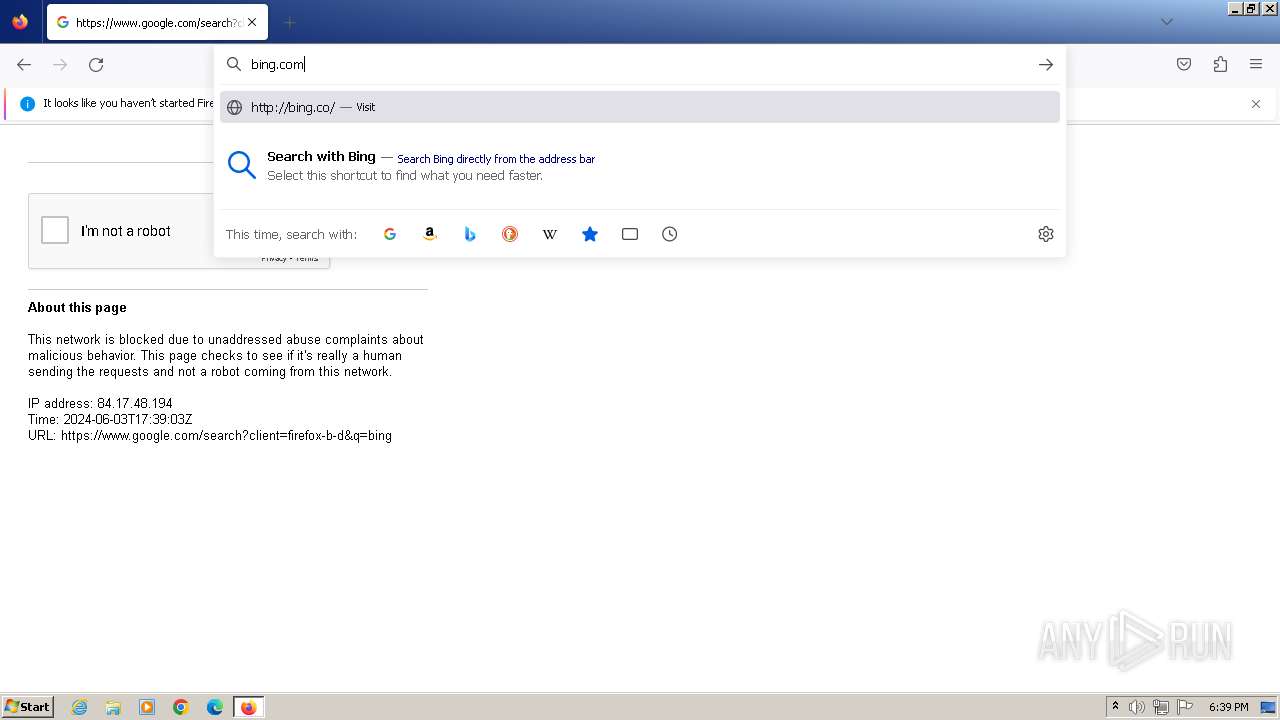The image size is (1280, 720).
Task: Launch Google Chrome from taskbar
Action: click(181, 707)
